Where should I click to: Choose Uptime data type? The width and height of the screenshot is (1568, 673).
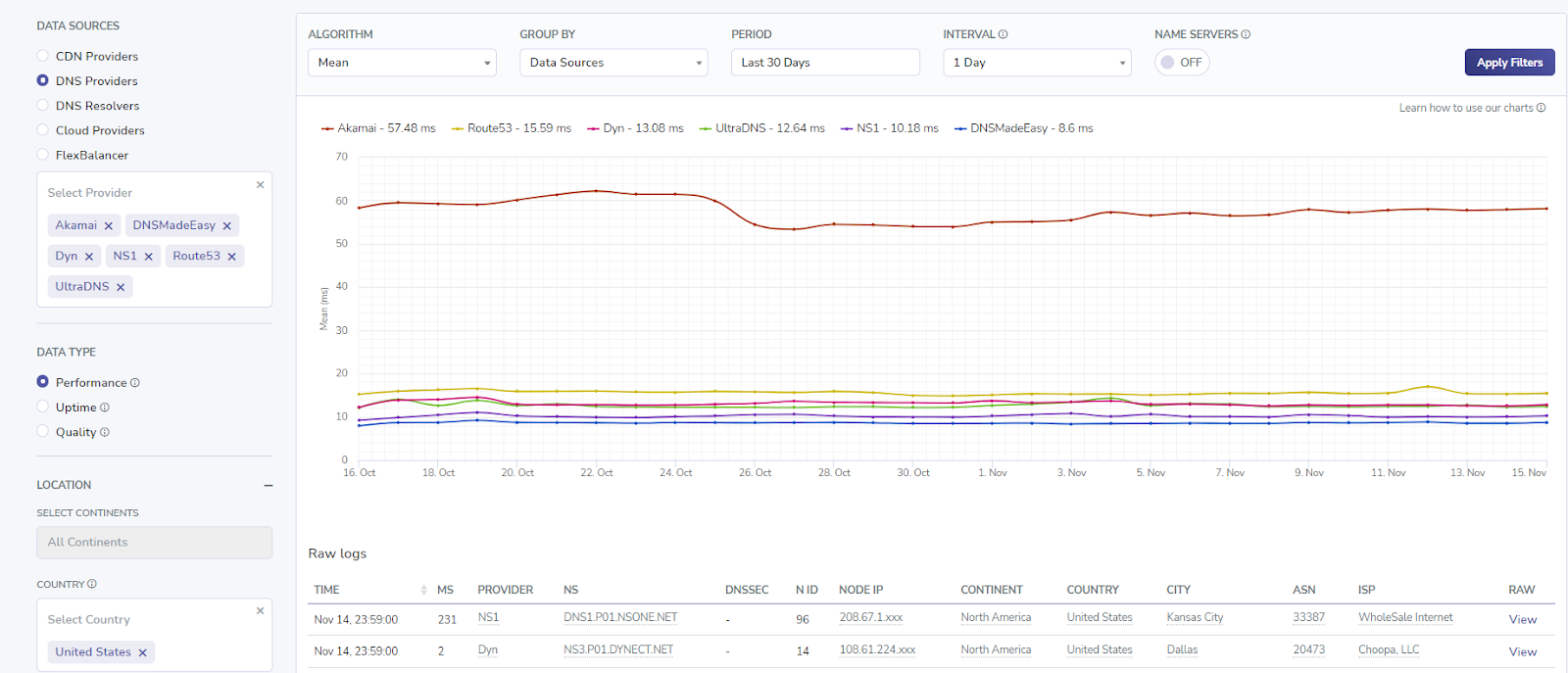42,407
